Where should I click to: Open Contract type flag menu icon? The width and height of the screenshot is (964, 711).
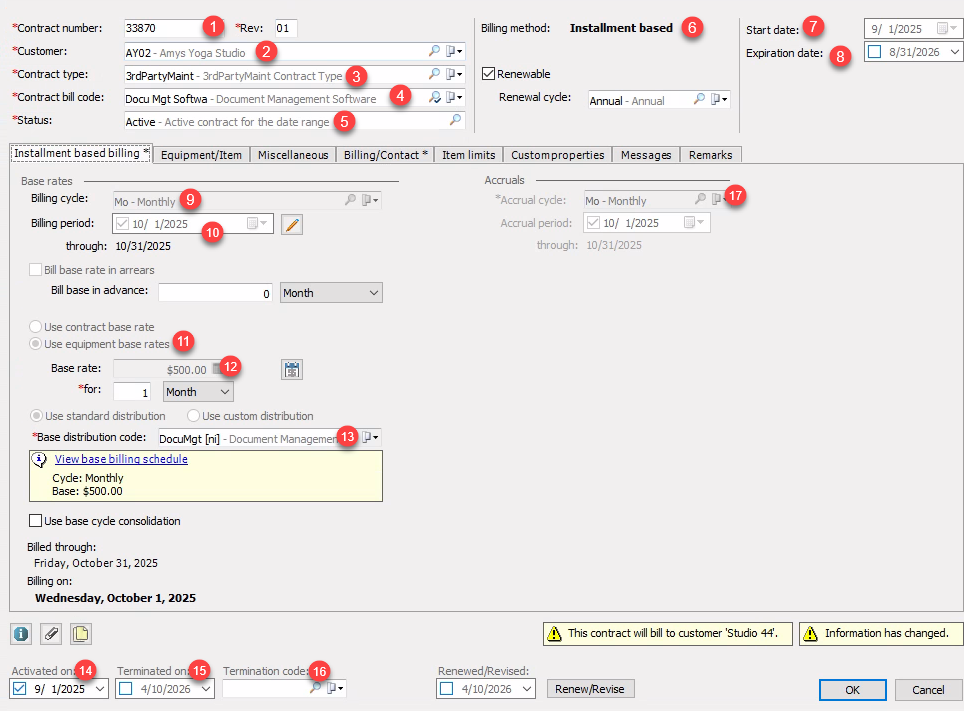[x=454, y=74]
